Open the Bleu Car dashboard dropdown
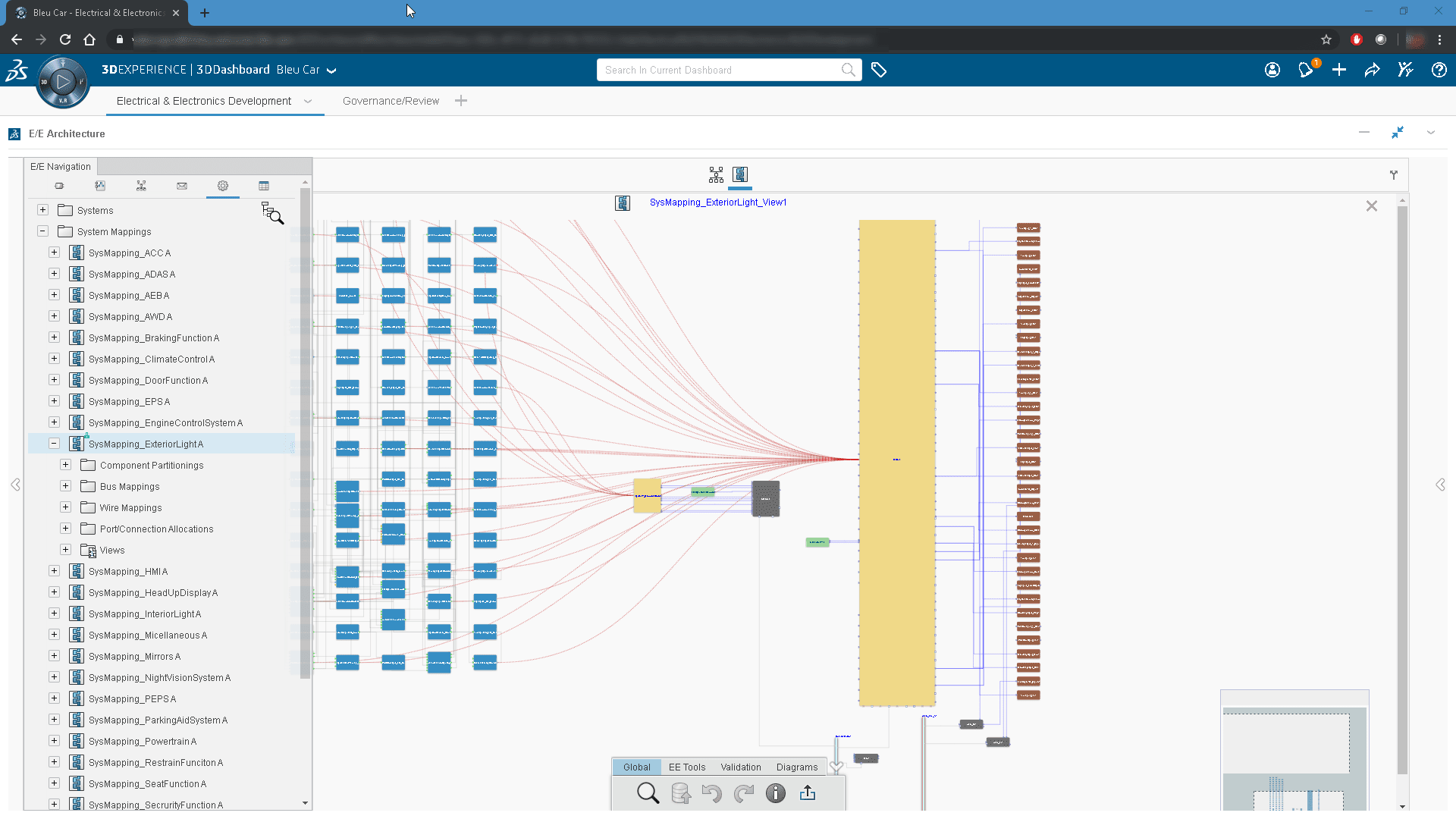This screenshot has height=819, width=1456. (x=331, y=71)
